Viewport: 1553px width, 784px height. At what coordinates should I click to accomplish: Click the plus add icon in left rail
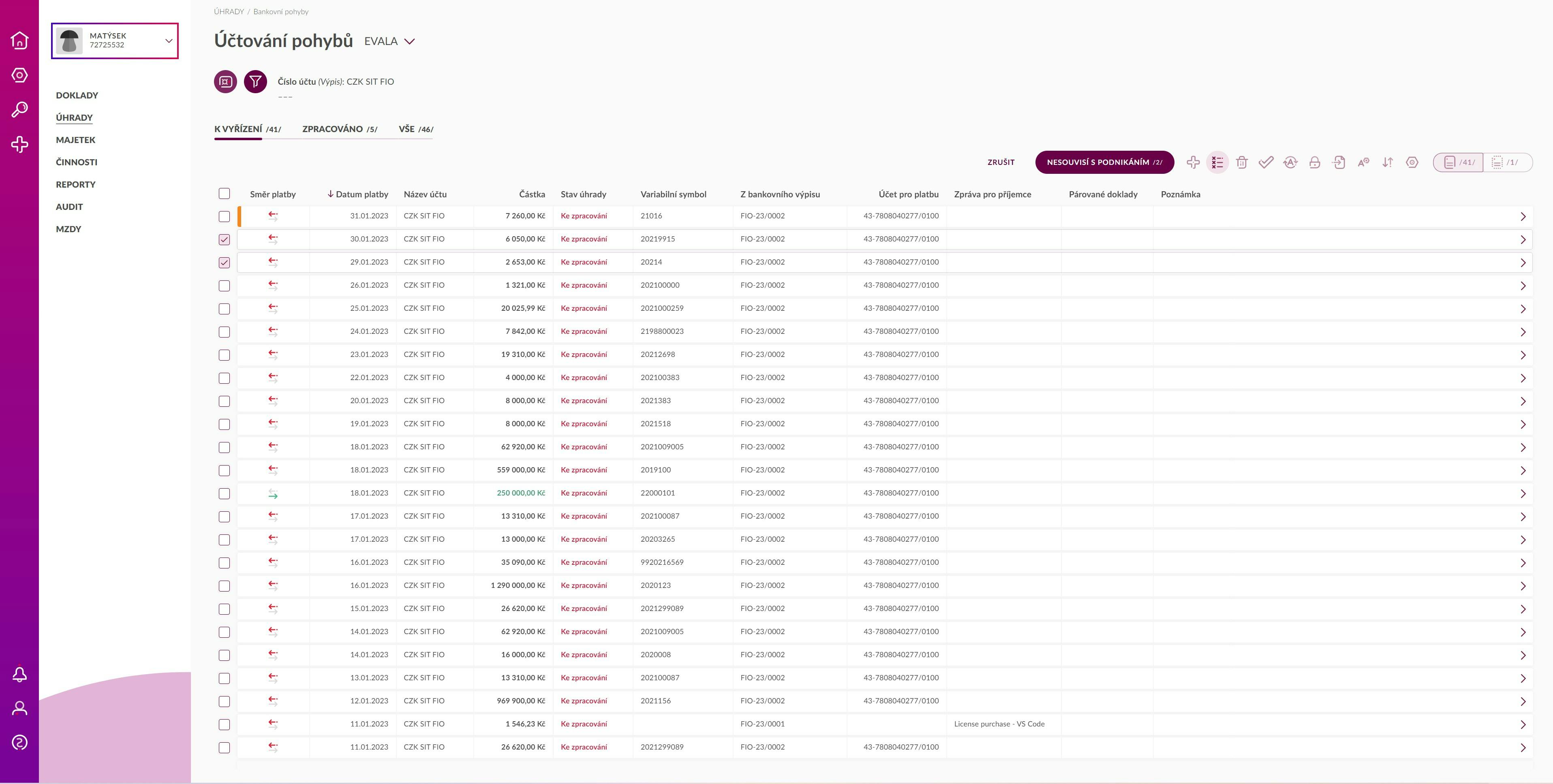click(19, 144)
